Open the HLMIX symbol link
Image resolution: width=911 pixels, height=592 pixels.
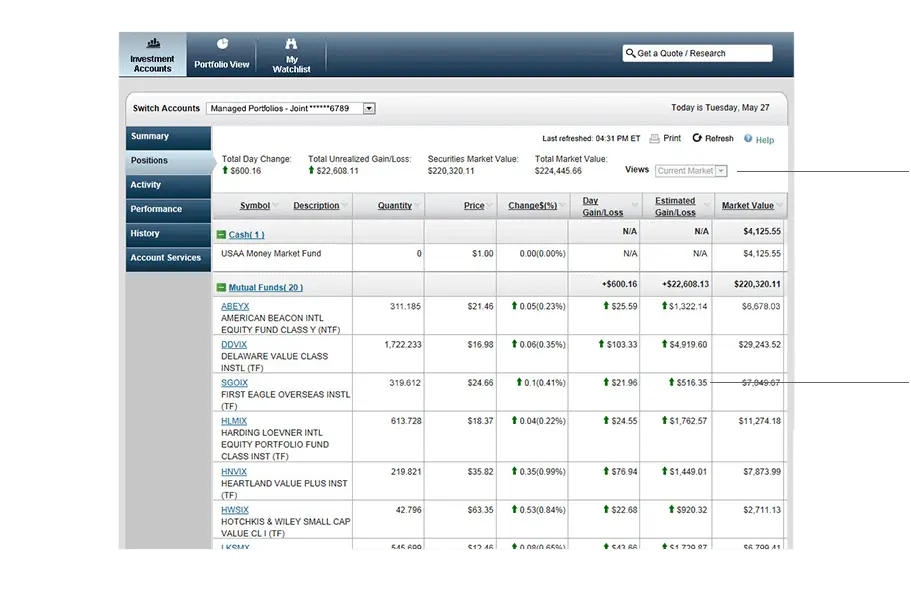point(234,421)
